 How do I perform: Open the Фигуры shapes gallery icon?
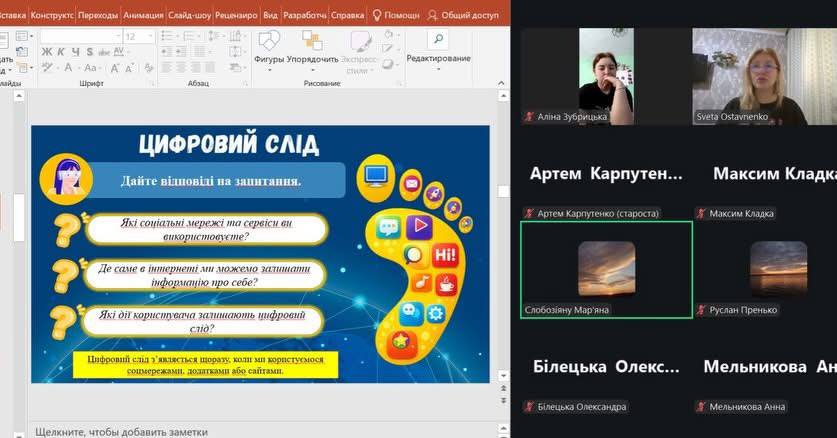coord(269,41)
